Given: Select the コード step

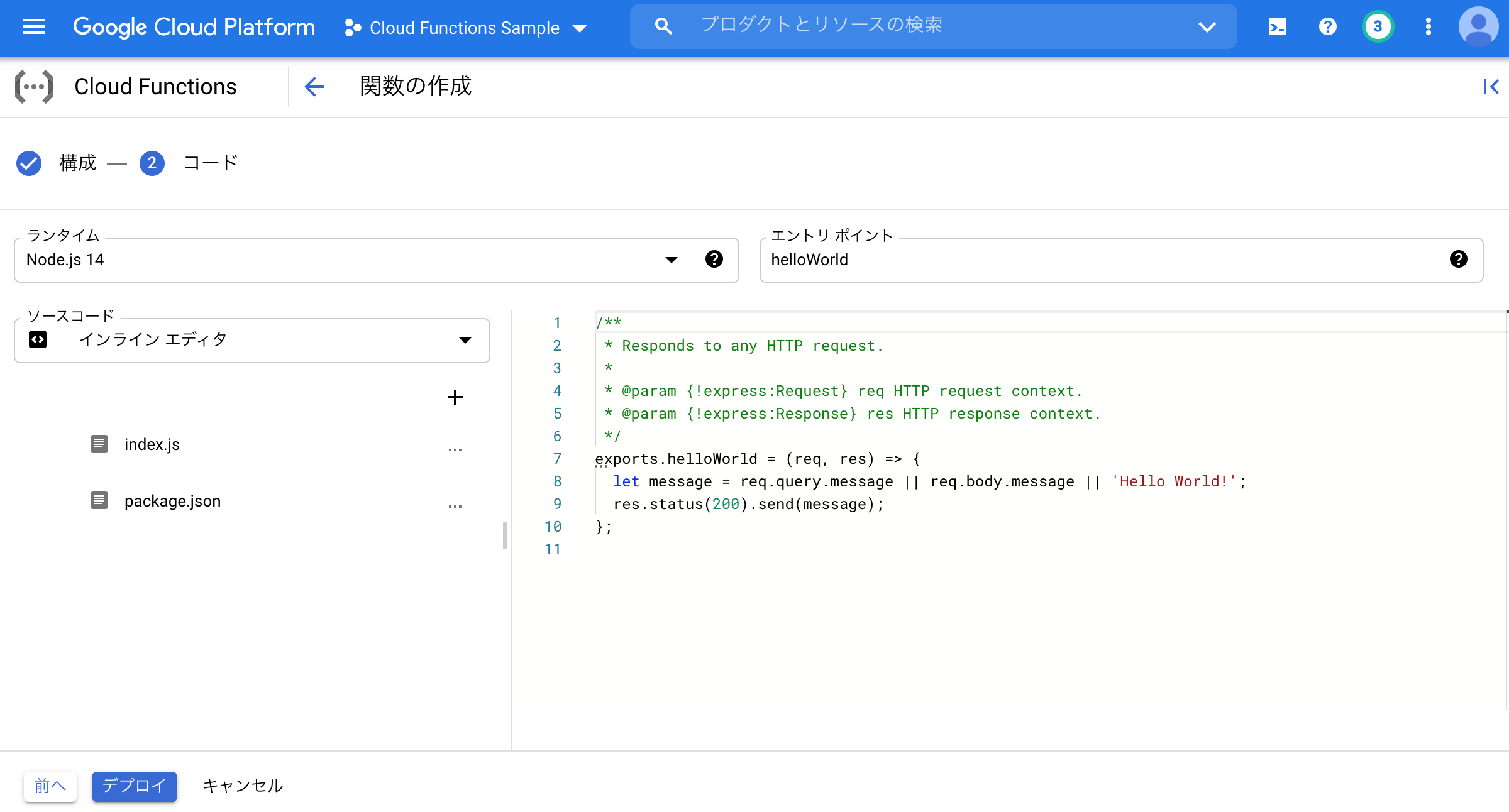Looking at the screenshot, I should [x=209, y=163].
